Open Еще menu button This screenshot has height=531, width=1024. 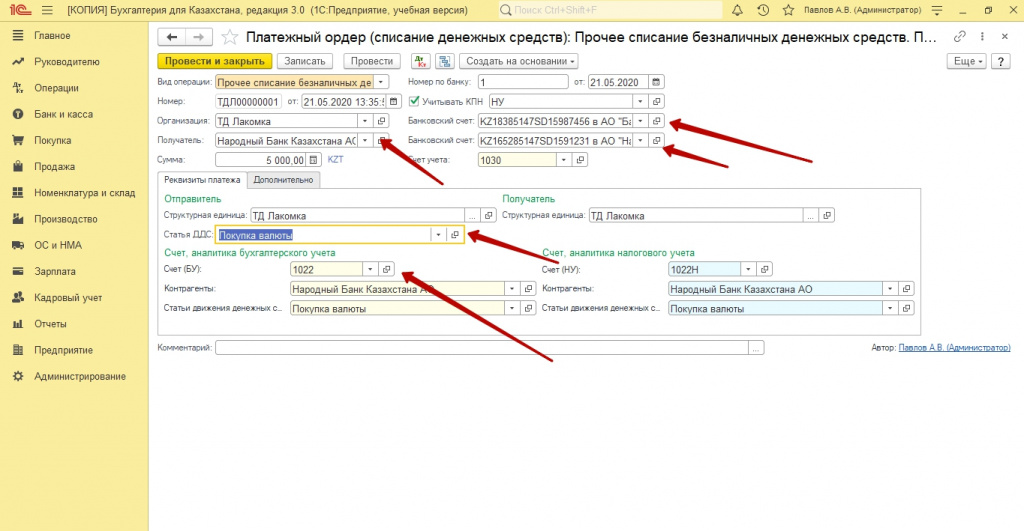click(x=967, y=61)
